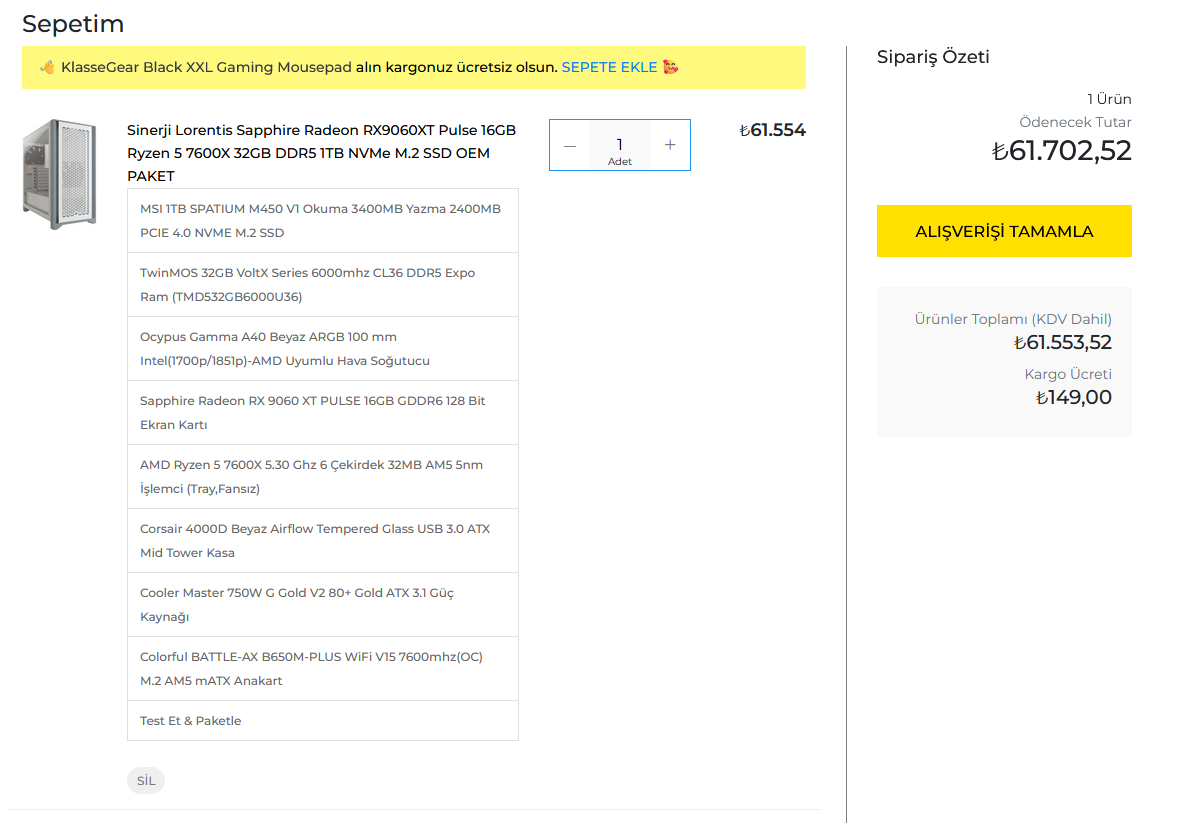Screen dimensions: 1200x823
Task: Increase quantity with the plus button
Action: (670, 145)
